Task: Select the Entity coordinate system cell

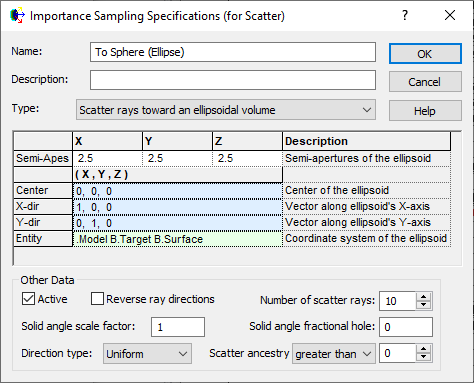Action: (177, 239)
